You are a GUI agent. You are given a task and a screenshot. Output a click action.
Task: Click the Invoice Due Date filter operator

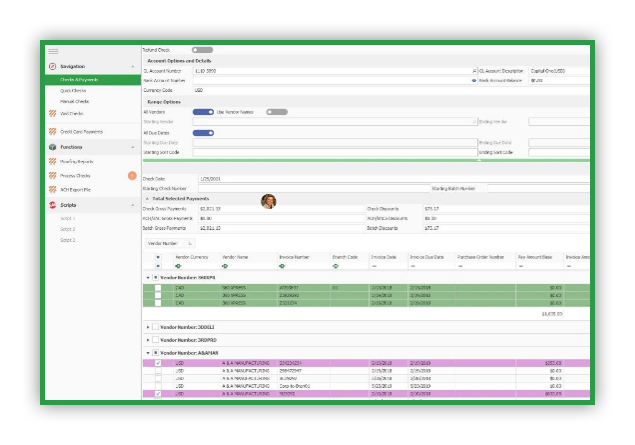(x=413, y=266)
